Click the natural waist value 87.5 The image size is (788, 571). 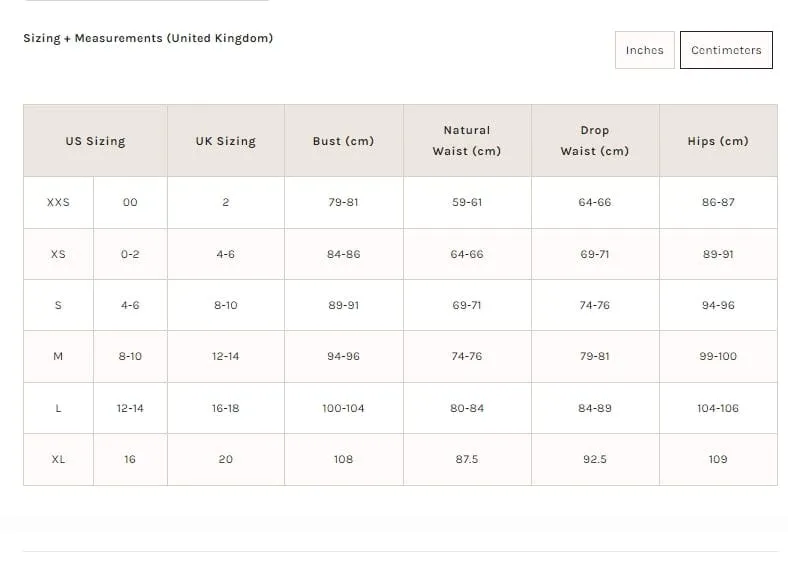(x=467, y=459)
